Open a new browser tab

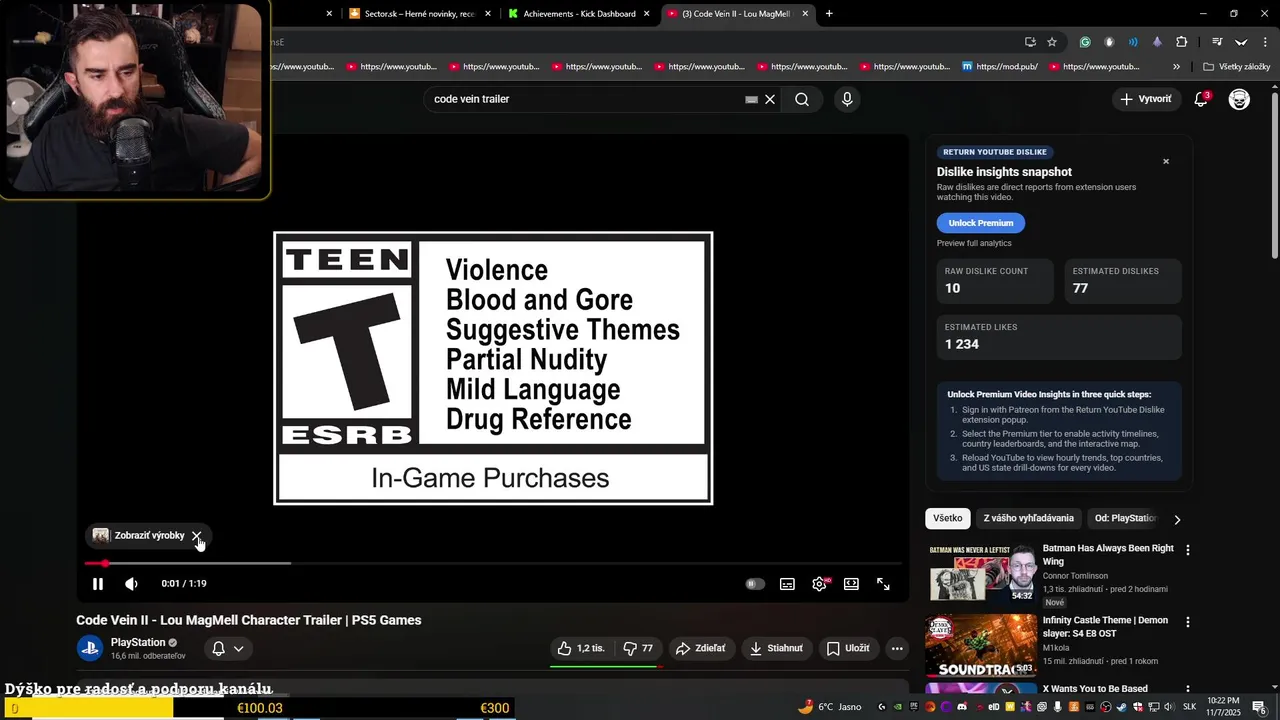[829, 14]
